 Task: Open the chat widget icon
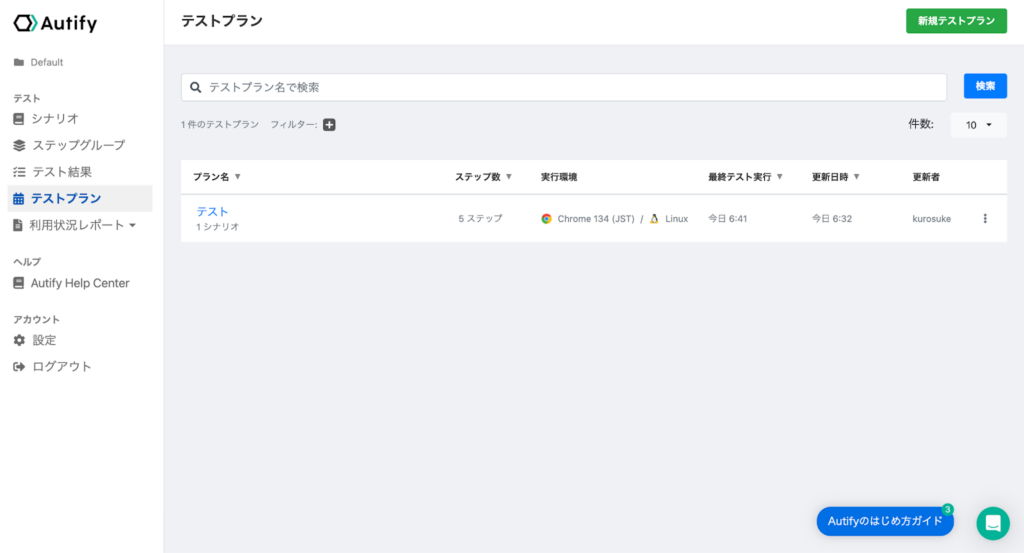(x=993, y=523)
